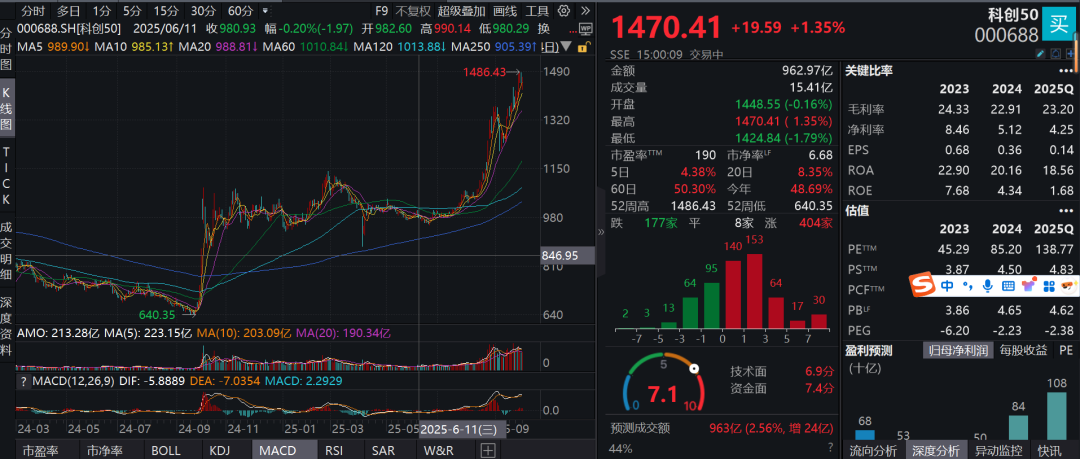
Task: Open chart settings gear icon
Action: click(565, 11)
